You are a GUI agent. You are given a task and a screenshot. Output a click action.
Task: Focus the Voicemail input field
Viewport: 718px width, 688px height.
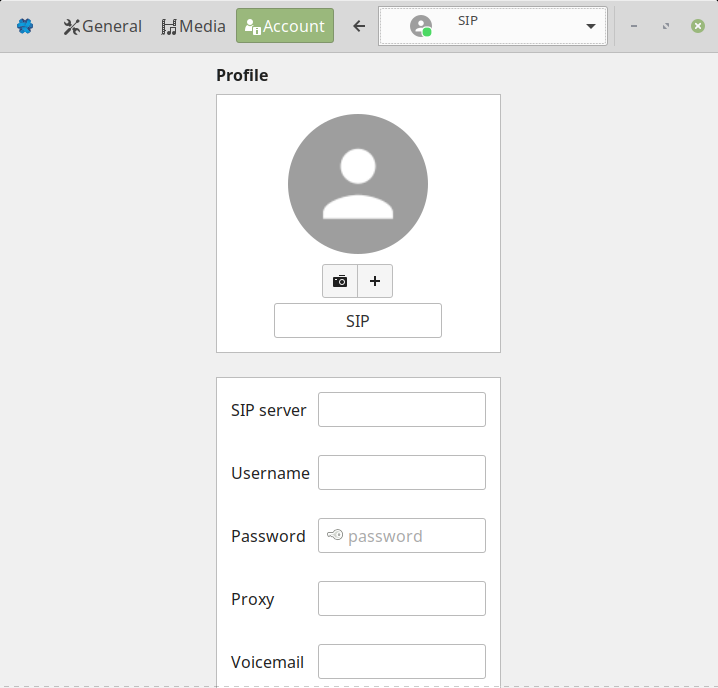click(402, 661)
